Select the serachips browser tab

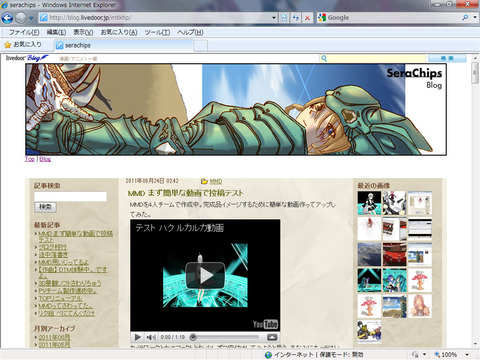[124, 45]
